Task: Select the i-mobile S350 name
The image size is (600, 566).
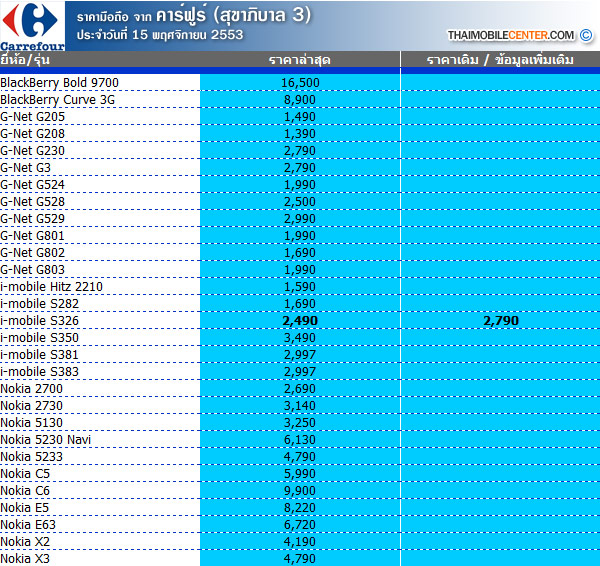Action: (x=39, y=338)
